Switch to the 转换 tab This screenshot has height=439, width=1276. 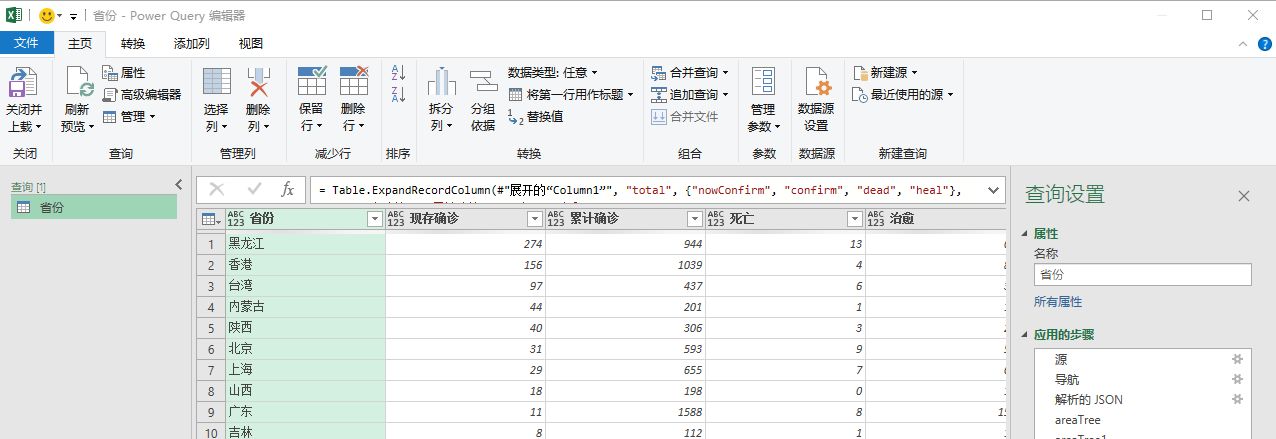pyautogui.click(x=133, y=43)
